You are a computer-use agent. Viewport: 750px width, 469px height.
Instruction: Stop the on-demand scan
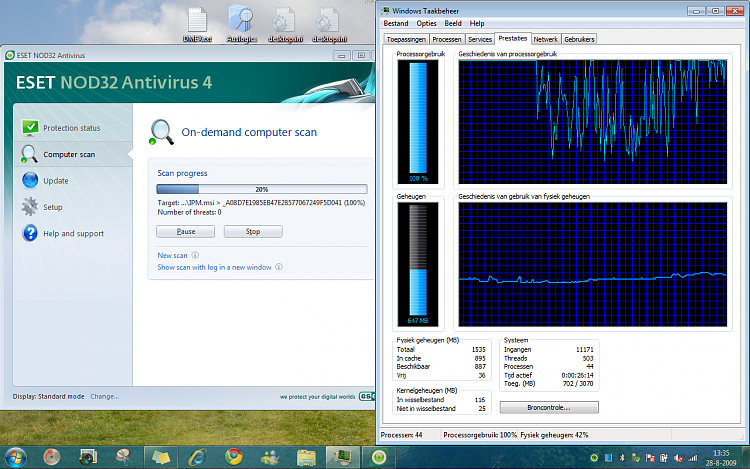253,231
